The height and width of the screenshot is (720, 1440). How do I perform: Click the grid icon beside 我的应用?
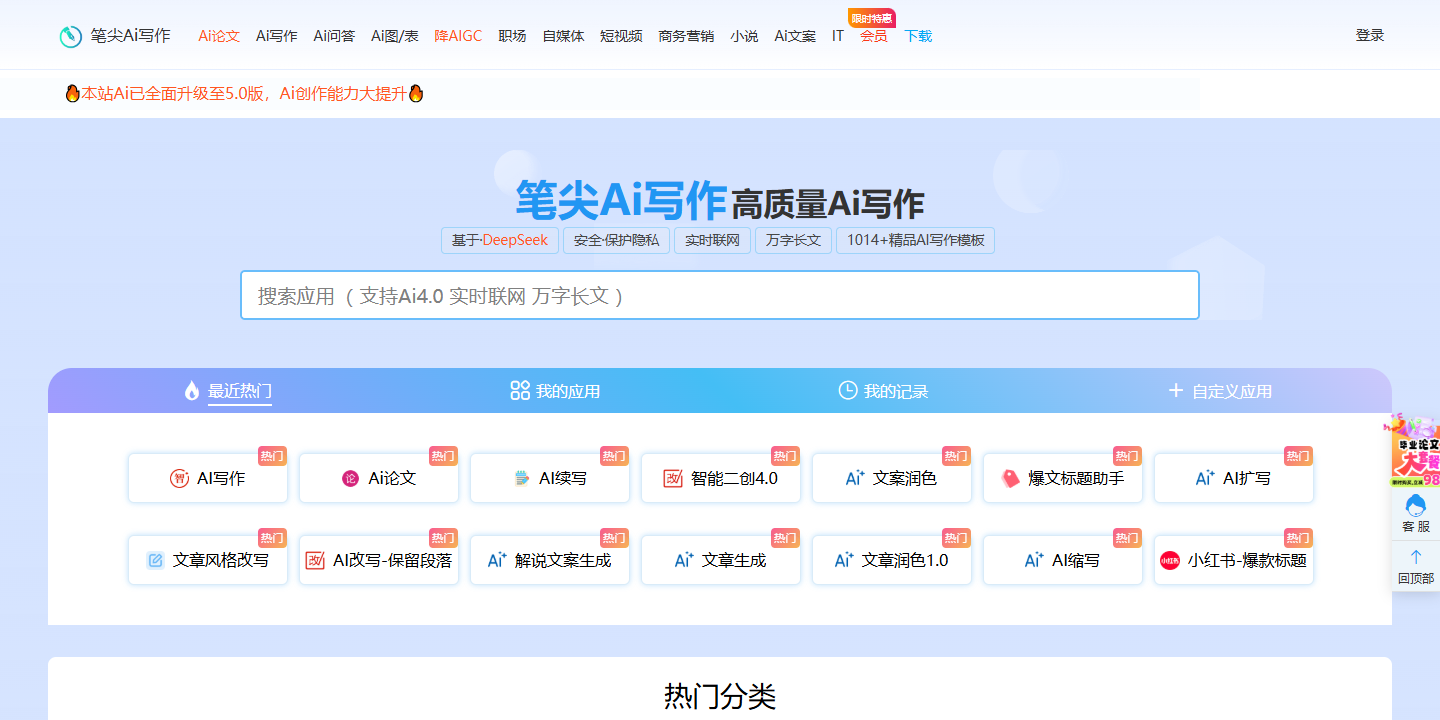pyautogui.click(x=520, y=391)
